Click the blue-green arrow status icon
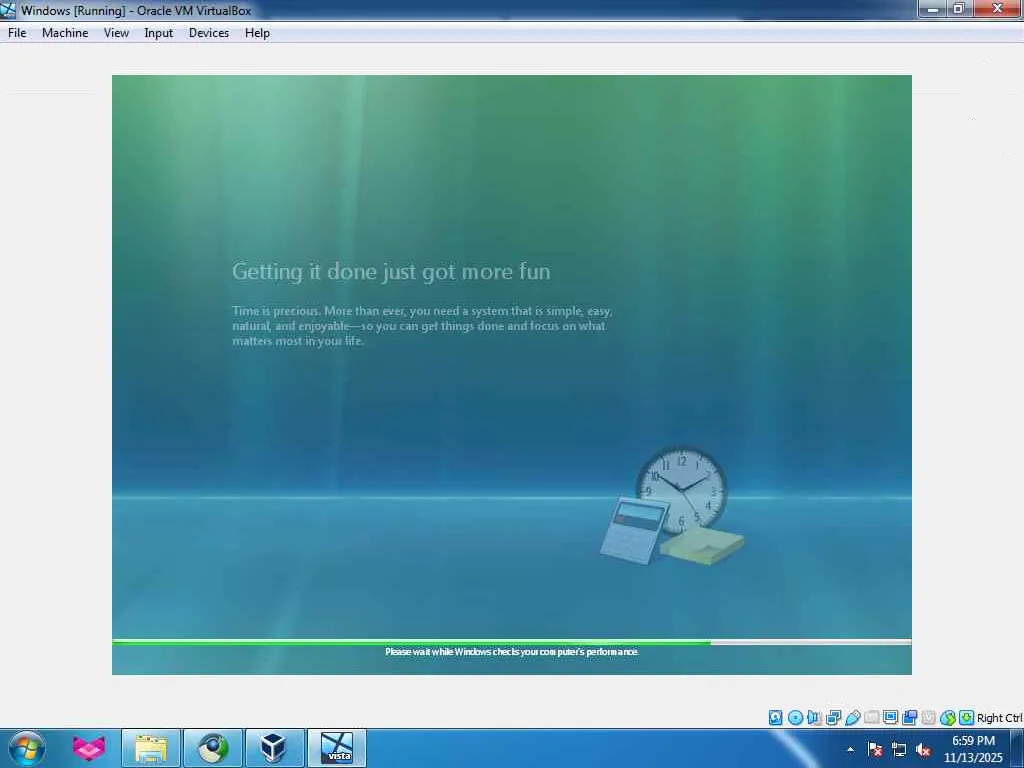The height and width of the screenshot is (768, 1024). (x=948, y=718)
